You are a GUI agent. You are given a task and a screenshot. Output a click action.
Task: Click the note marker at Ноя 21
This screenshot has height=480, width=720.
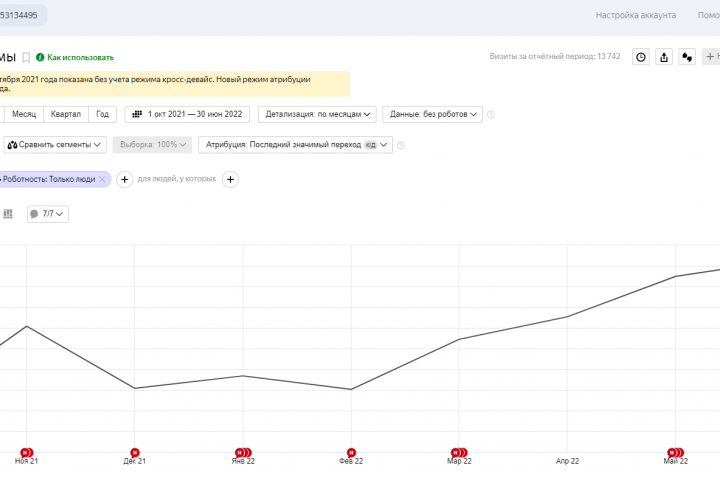pos(27,453)
